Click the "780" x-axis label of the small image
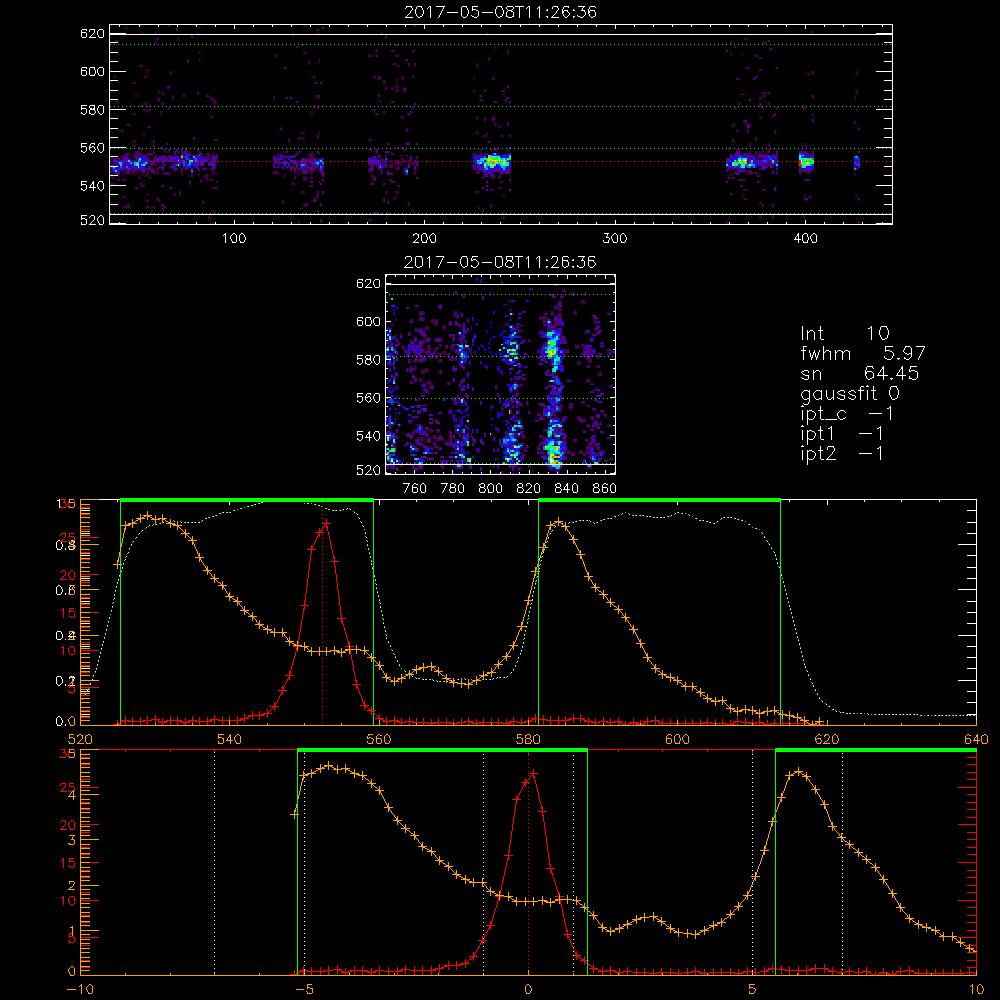Viewport: 1000px width, 1000px height. 453,489
